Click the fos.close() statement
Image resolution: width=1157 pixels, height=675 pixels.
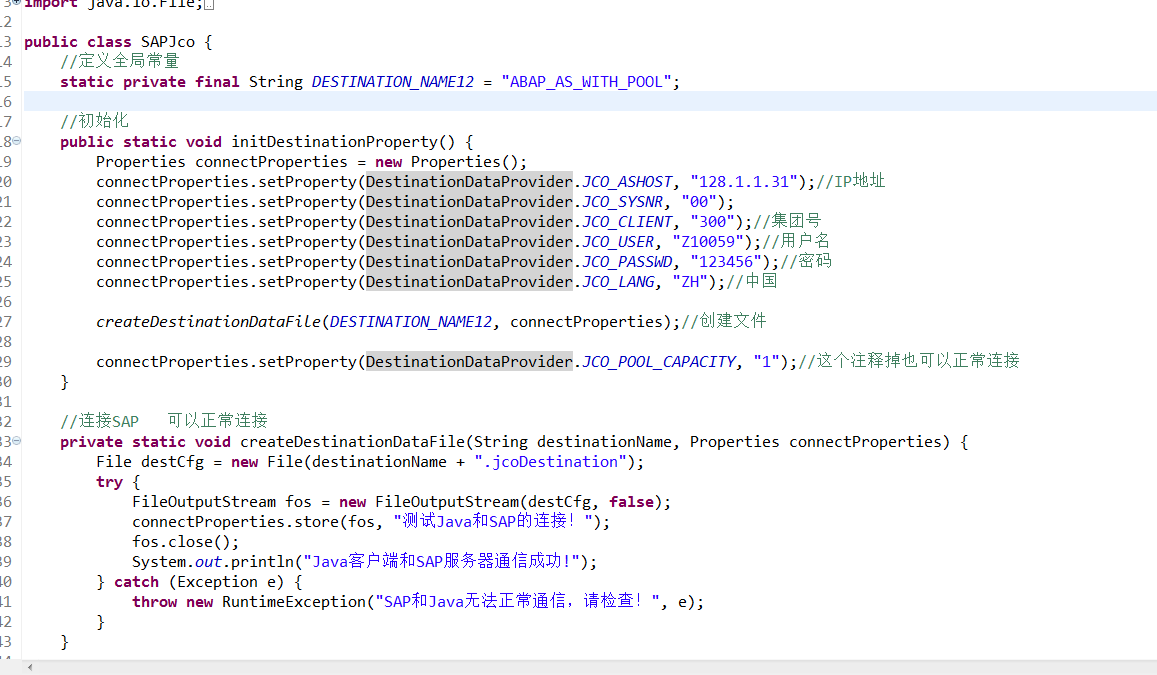185,542
